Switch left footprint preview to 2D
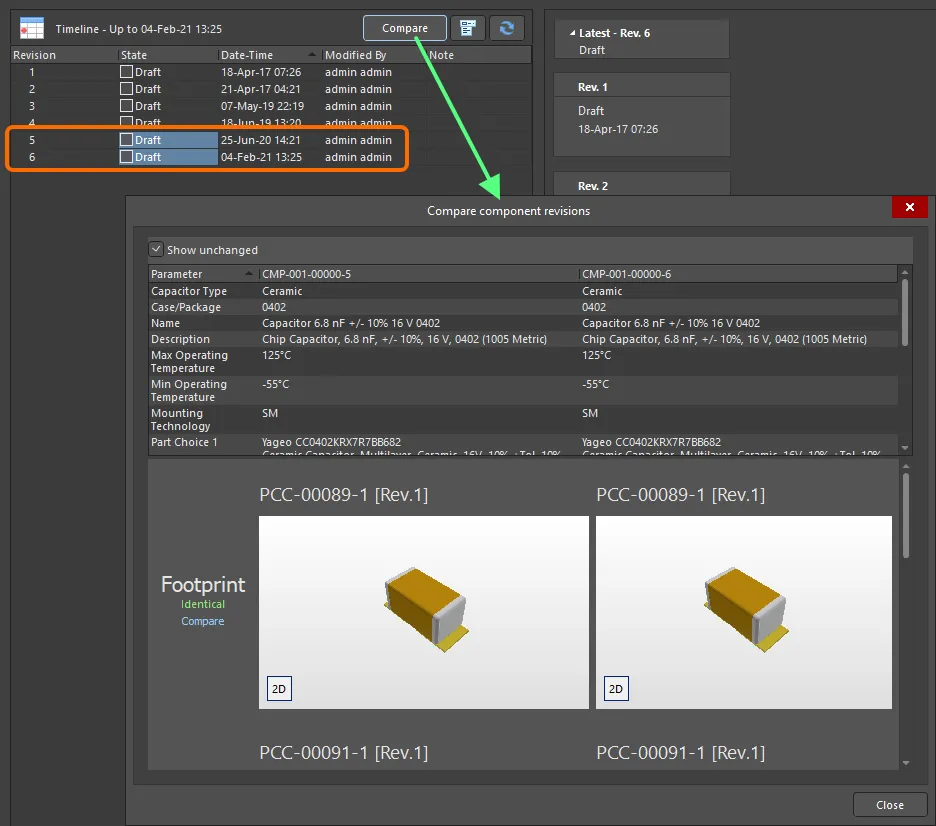Image resolution: width=936 pixels, height=826 pixels. point(278,688)
